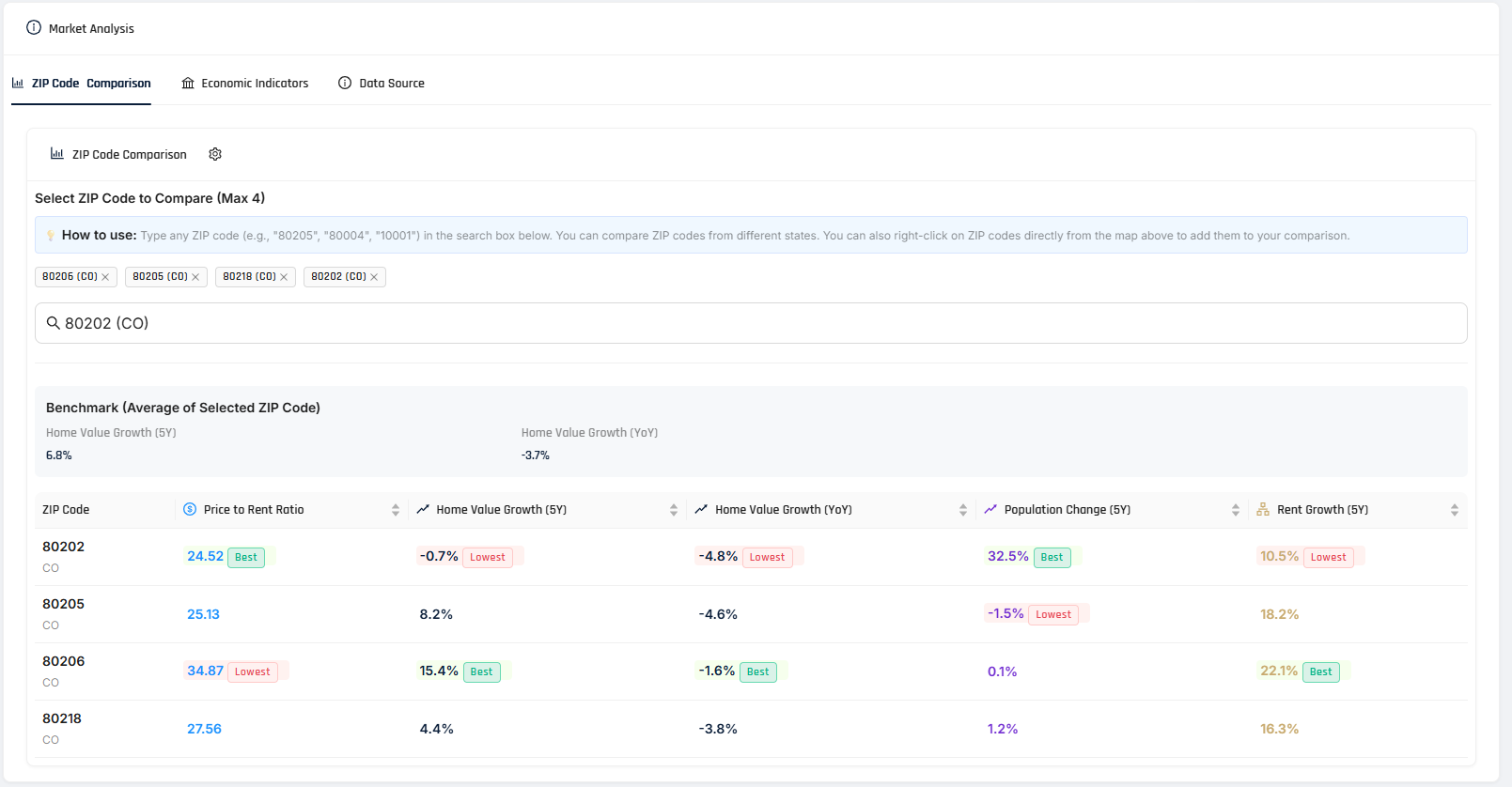Open the Data Source tab
1512x787 pixels.
click(382, 84)
